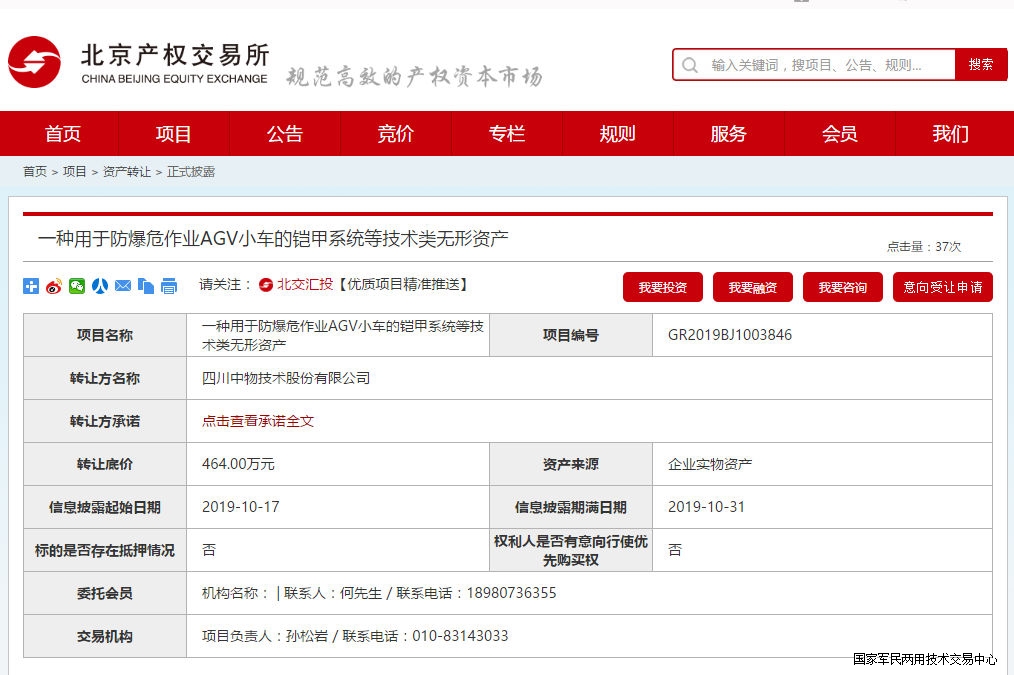Click the 转让方承诺 label cell
This screenshot has width=1014, height=675.
coord(105,421)
